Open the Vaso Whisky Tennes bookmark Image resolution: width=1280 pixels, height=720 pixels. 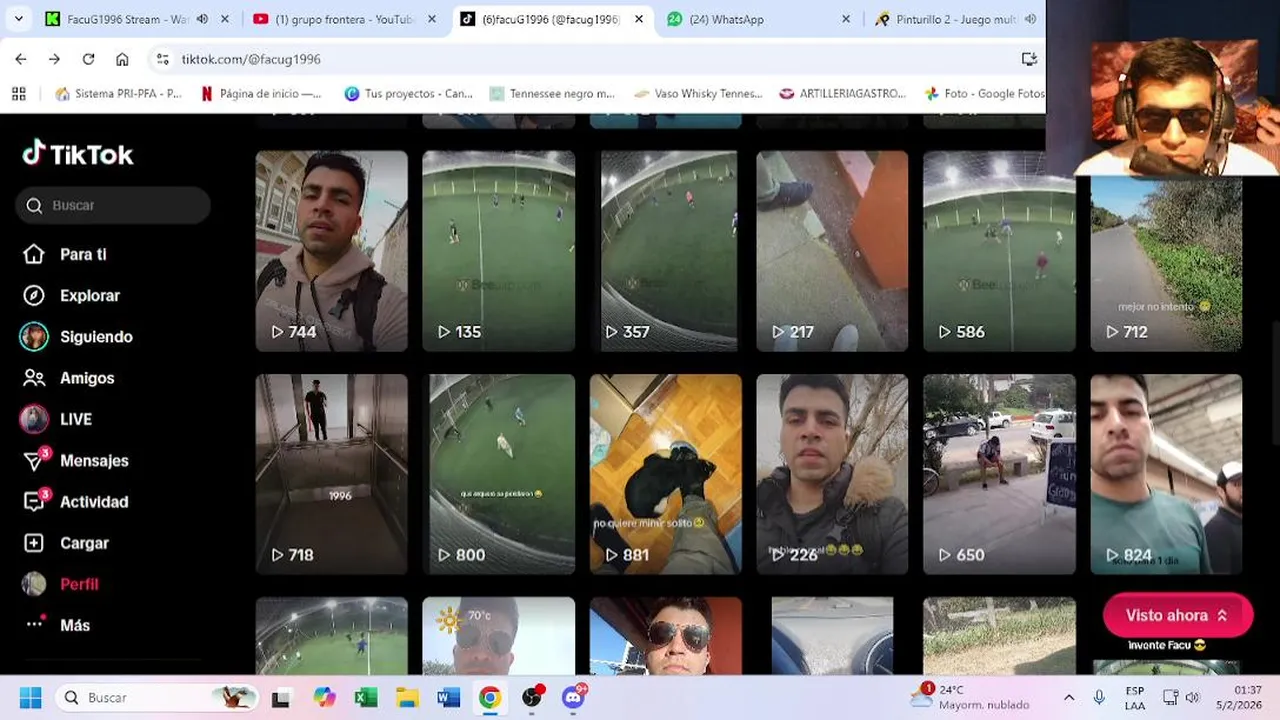click(698, 93)
